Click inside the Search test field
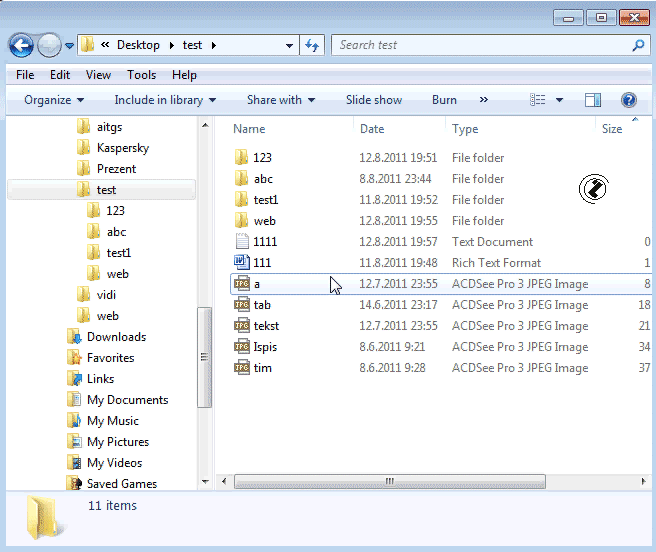This screenshot has height=552, width=656. [x=480, y=45]
